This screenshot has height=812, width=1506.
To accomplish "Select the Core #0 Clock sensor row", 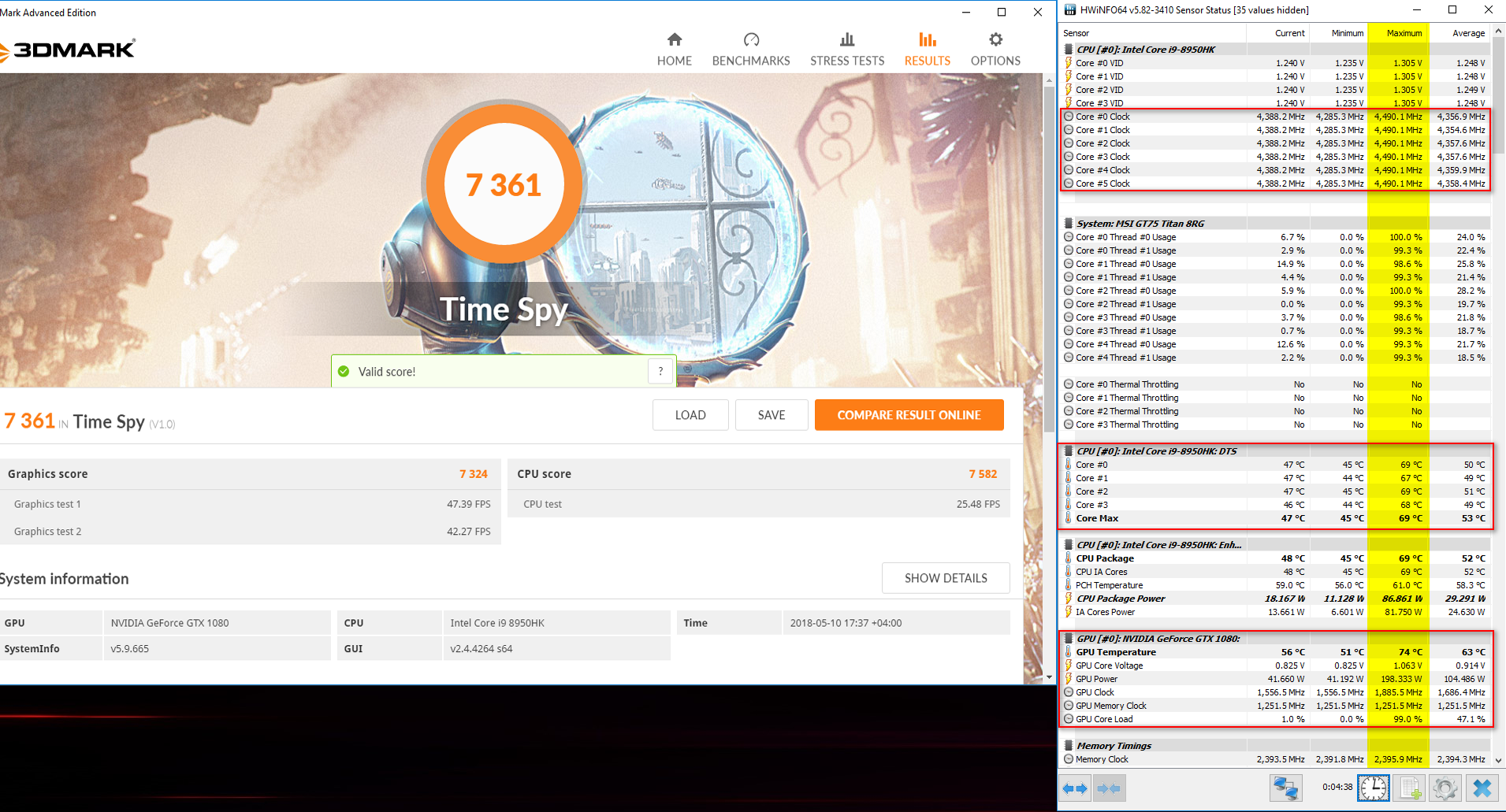I will point(1275,117).
